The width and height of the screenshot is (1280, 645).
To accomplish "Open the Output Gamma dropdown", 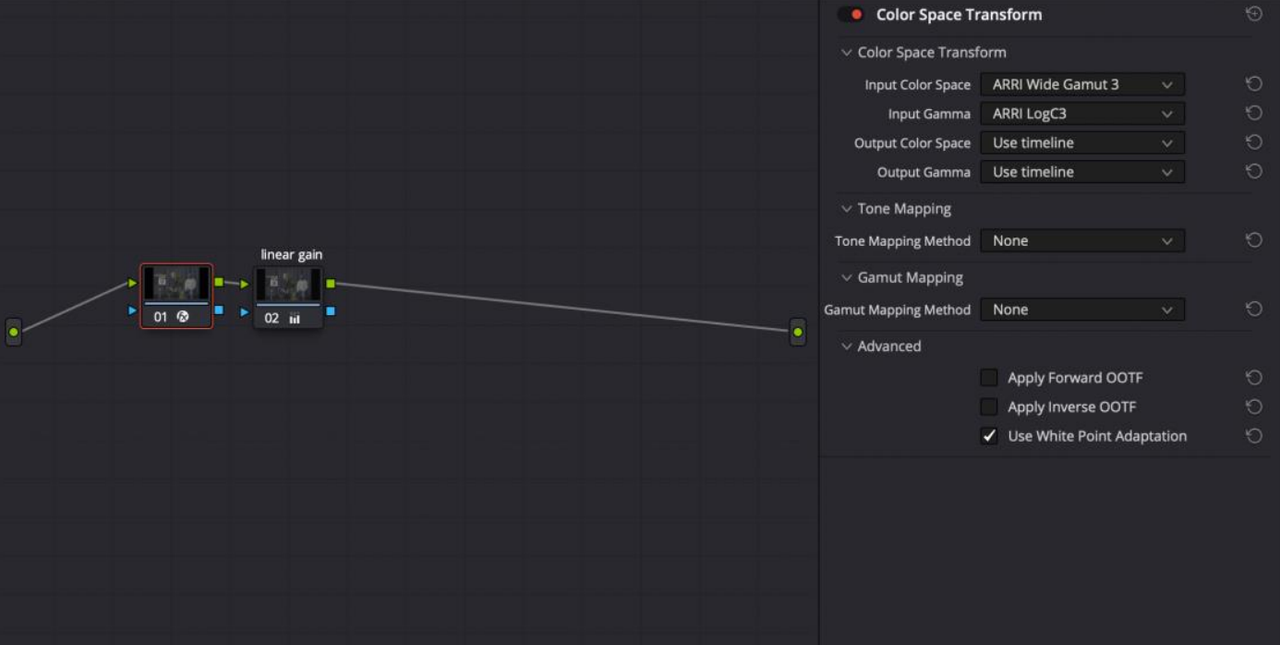I will (x=1082, y=172).
